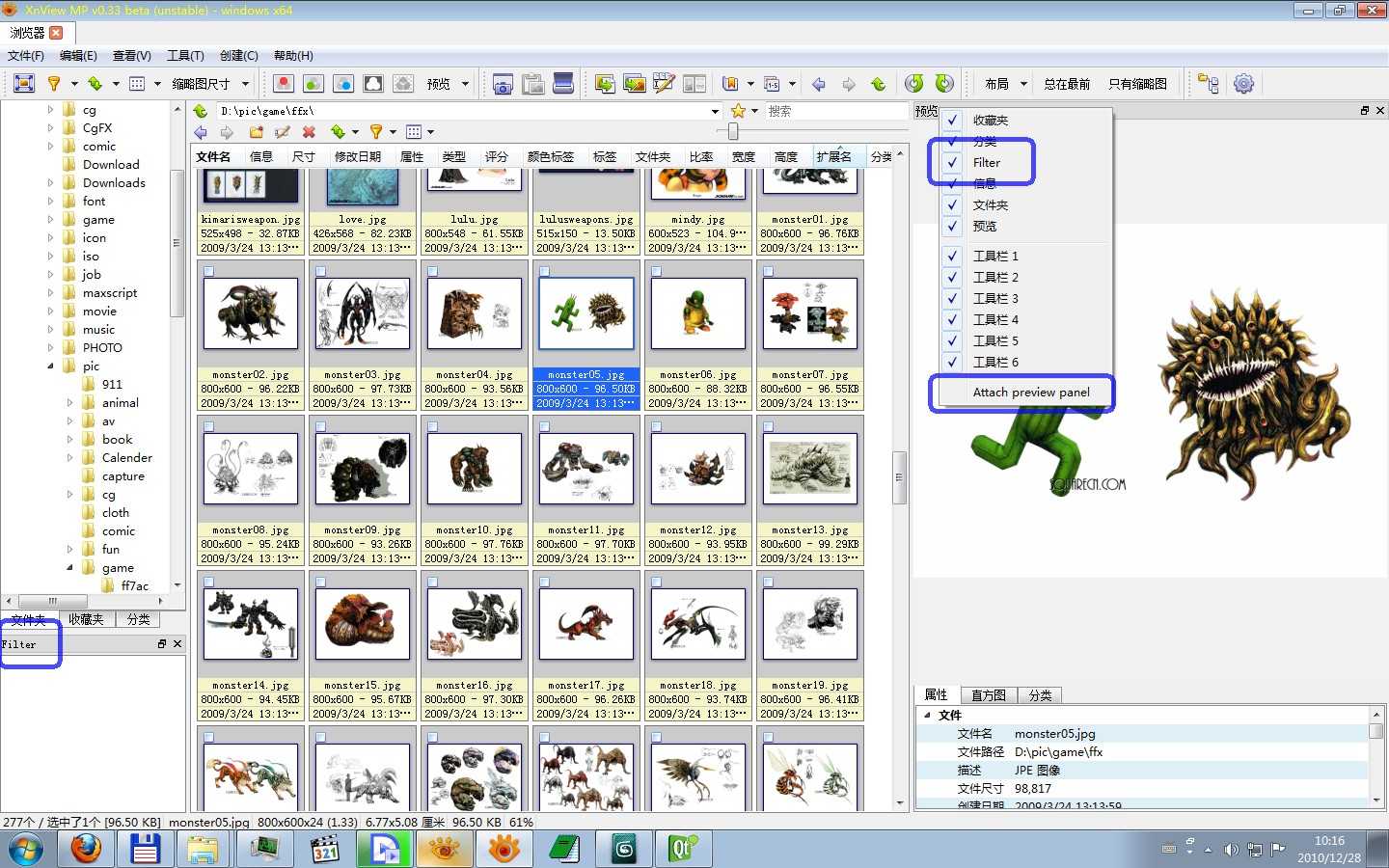Image resolution: width=1389 pixels, height=868 pixels.
Task: Click the blue color channel icon
Action: pyautogui.click(x=343, y=84)
